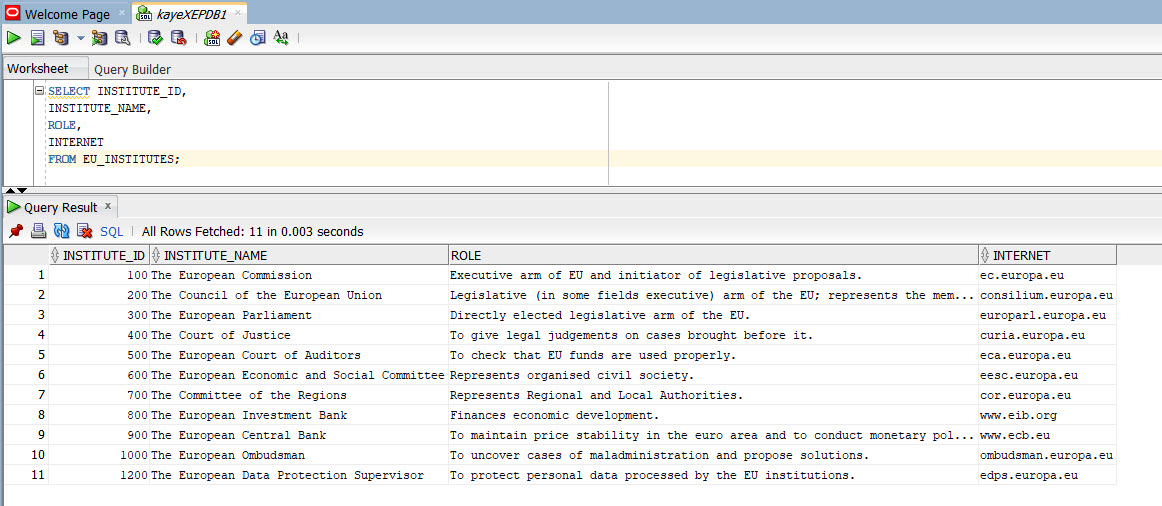1162x506 pixels.
Task: Click the Clear eraser icon
Action: (x=234, y=37)
